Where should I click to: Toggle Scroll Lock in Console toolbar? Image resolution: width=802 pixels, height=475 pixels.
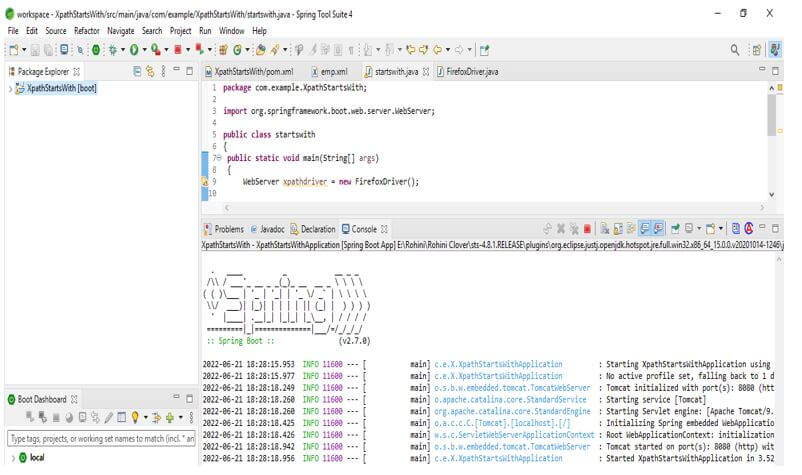[x=618, y=229]
